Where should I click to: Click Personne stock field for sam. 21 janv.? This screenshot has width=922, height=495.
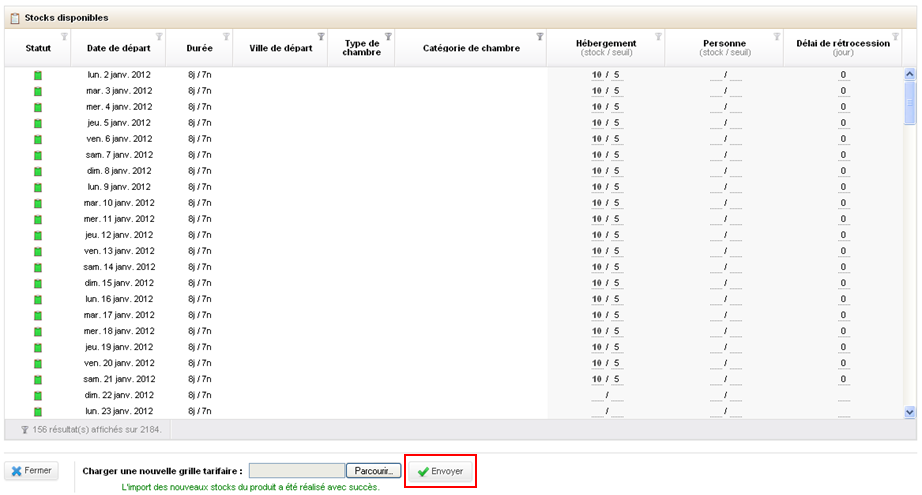(x=715, y=379)
